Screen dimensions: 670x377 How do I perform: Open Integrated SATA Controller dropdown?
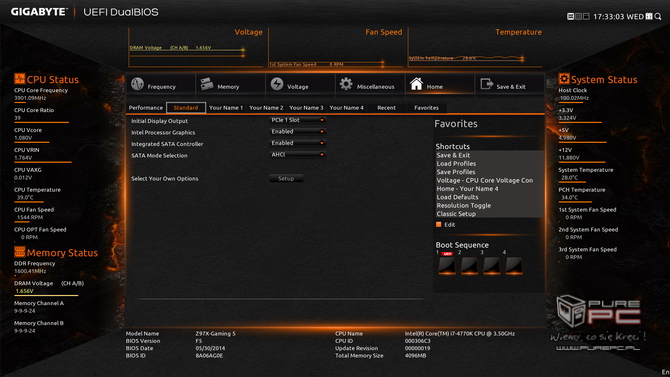click(298, 143)
